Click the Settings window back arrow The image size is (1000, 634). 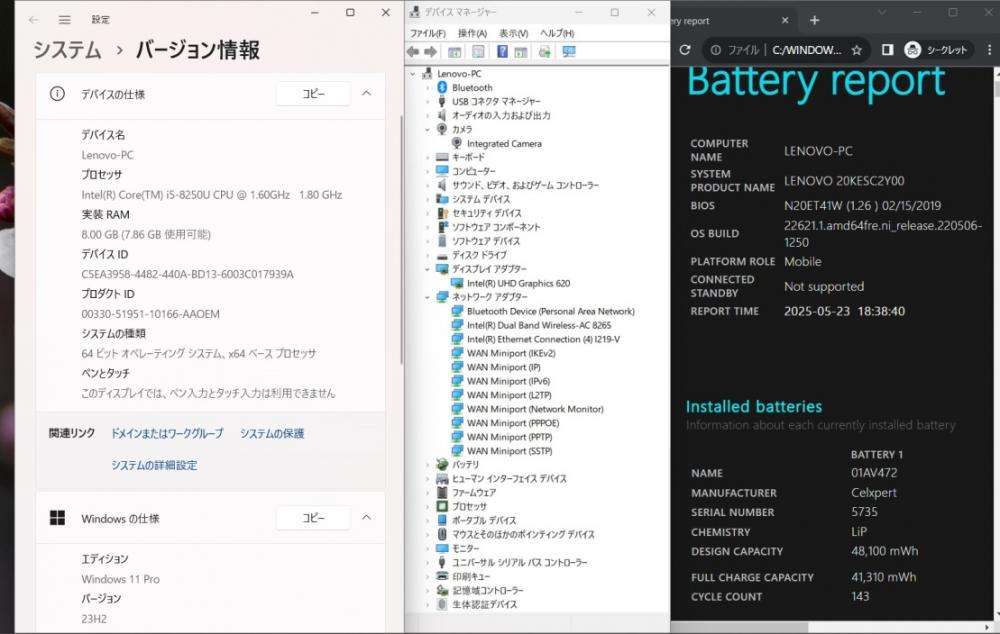(x=33, y=20)
